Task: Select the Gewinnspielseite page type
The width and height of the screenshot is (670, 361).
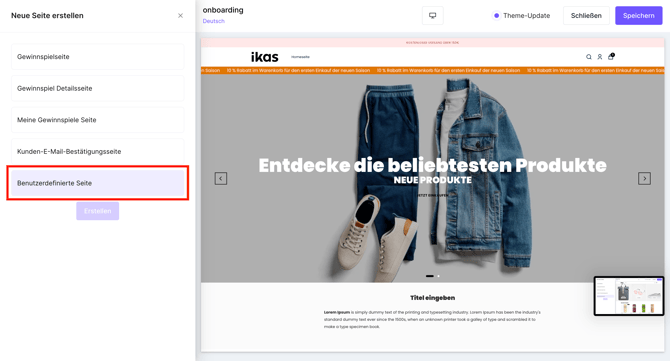Action: 97,56
